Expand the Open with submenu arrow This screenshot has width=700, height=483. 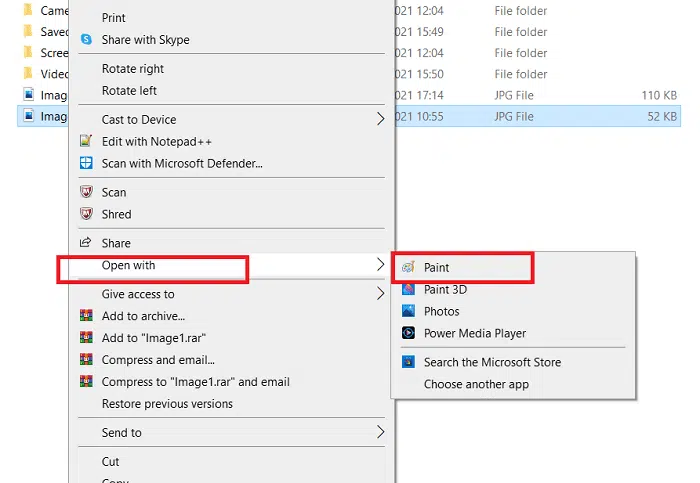point(380,264)
